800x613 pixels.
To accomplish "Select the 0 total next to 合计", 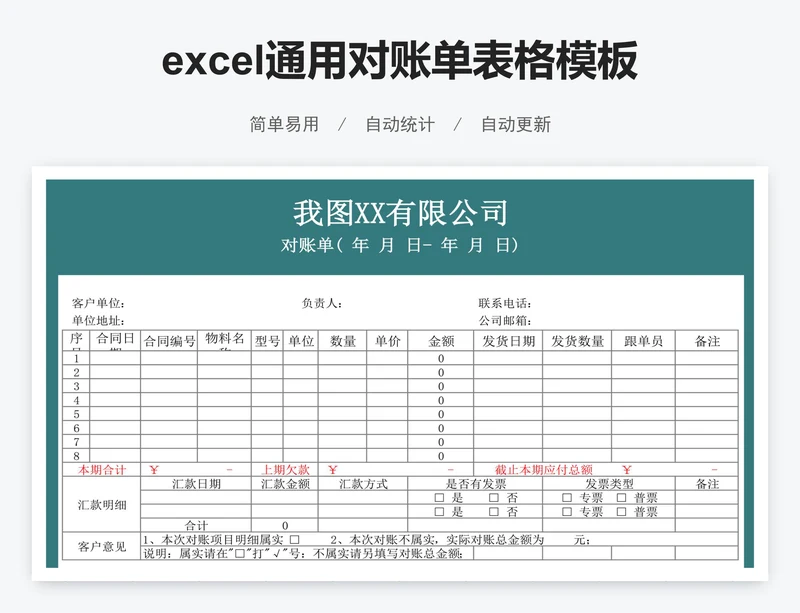I will 285,525.
